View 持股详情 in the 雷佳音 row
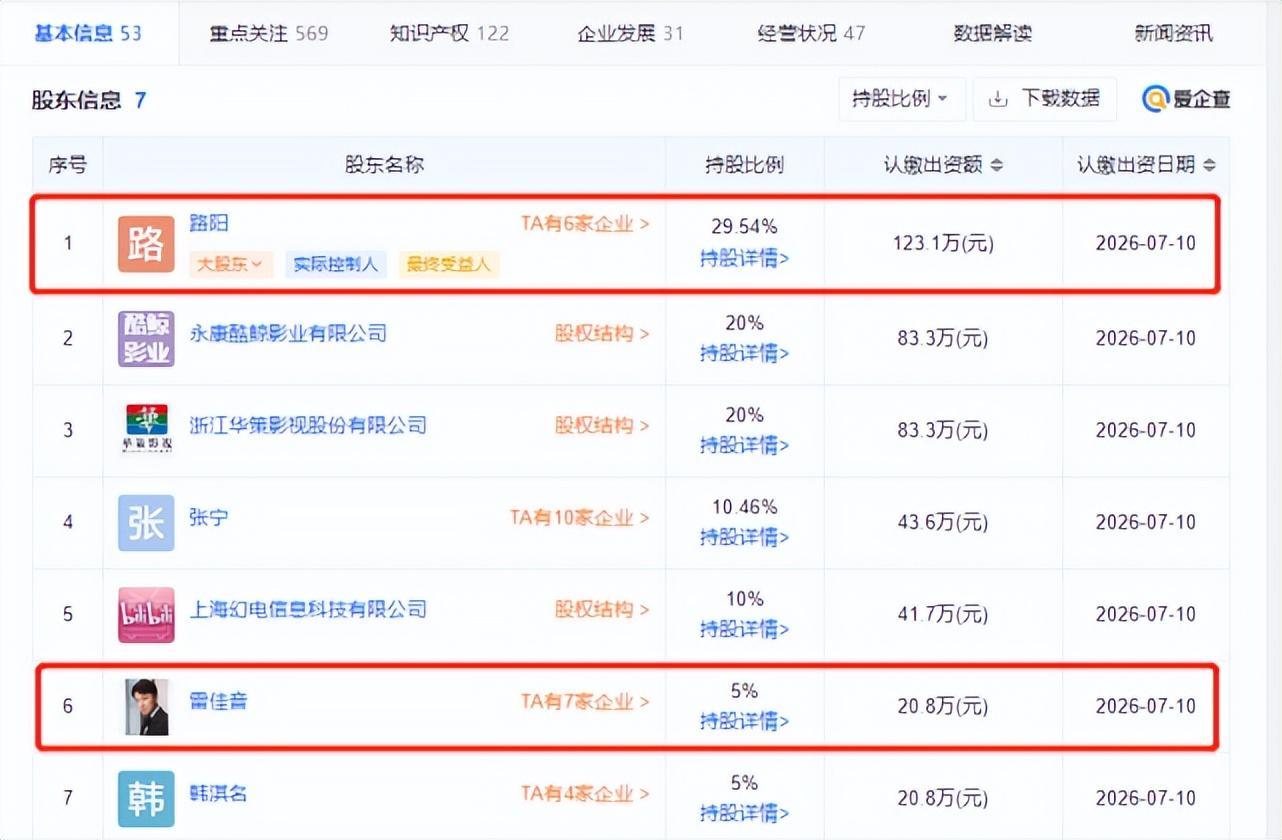 click(x=744, y=721)
